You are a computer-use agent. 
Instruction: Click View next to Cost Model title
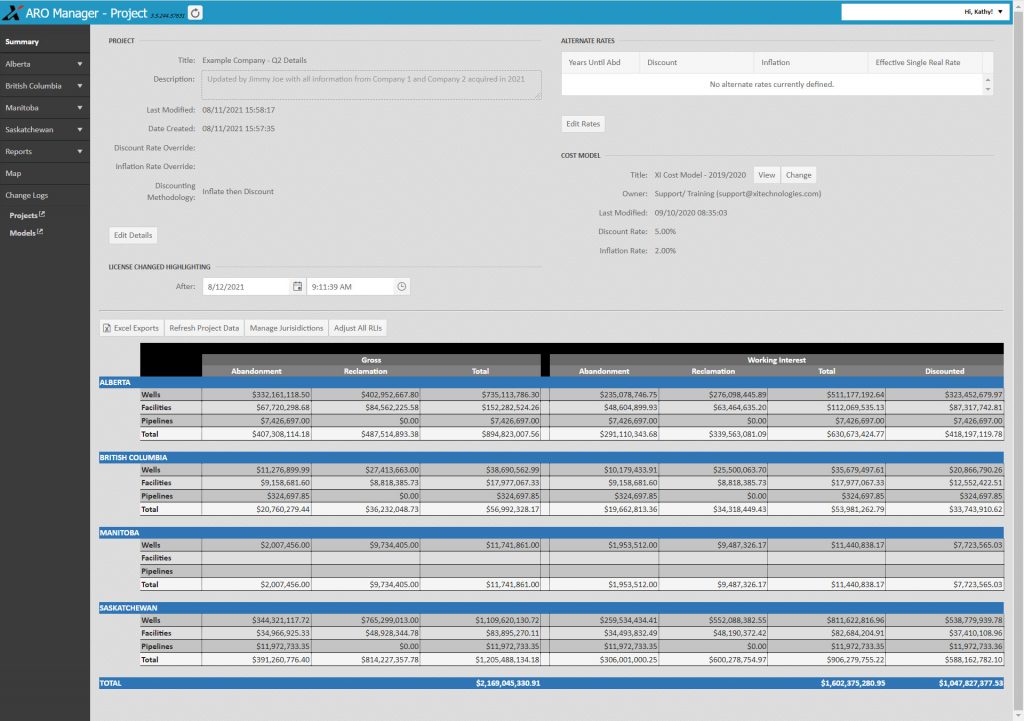tap(767, 175)
